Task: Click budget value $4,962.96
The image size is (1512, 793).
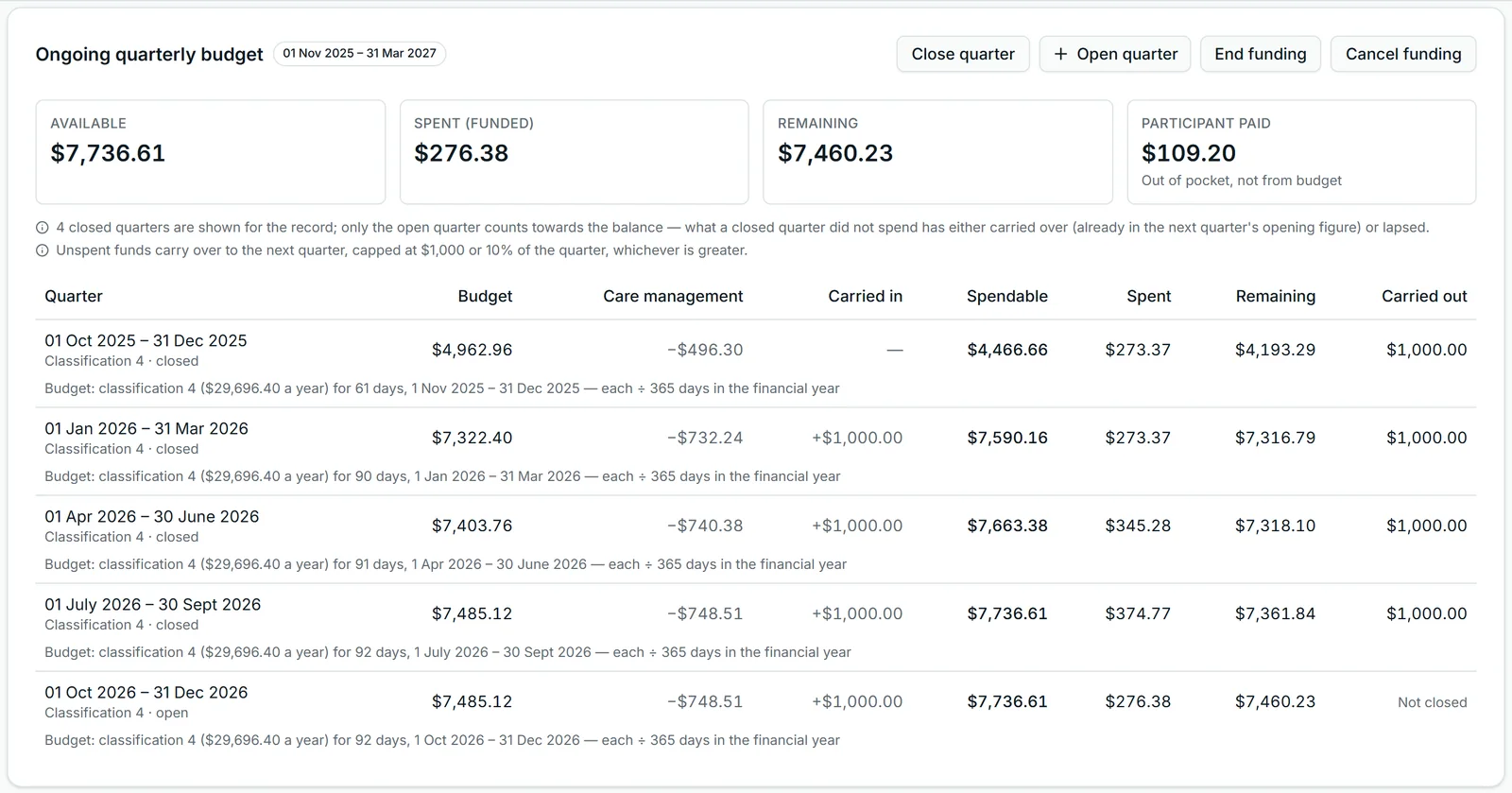Action: click(472, 350)
